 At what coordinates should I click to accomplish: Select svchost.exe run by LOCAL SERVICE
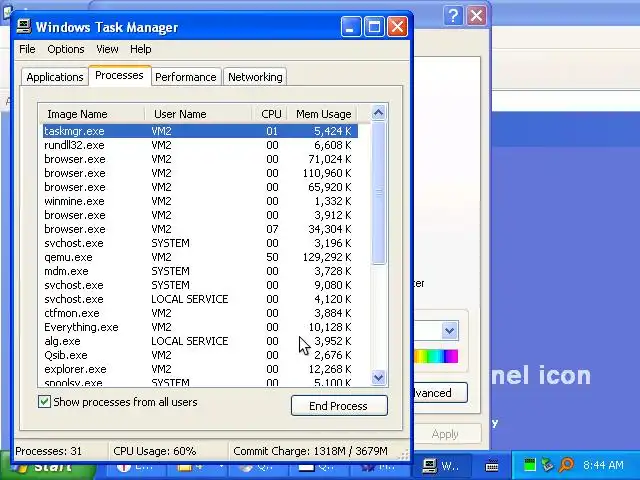[x=200, y=299]
